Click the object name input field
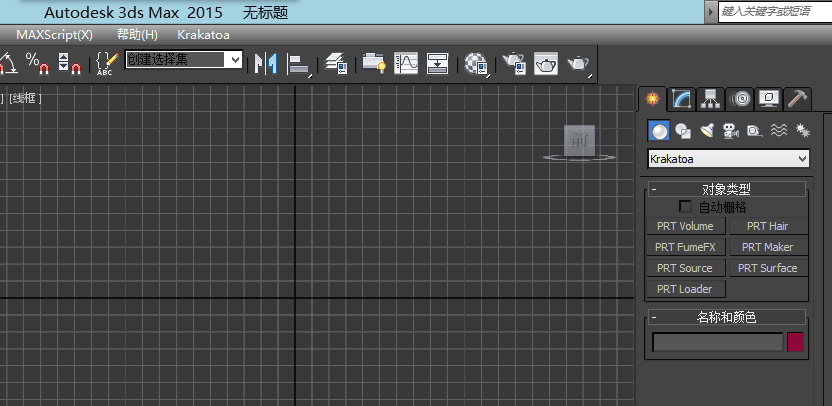The height and width of the screenshot is (406, 832). [x=717, y=342]
